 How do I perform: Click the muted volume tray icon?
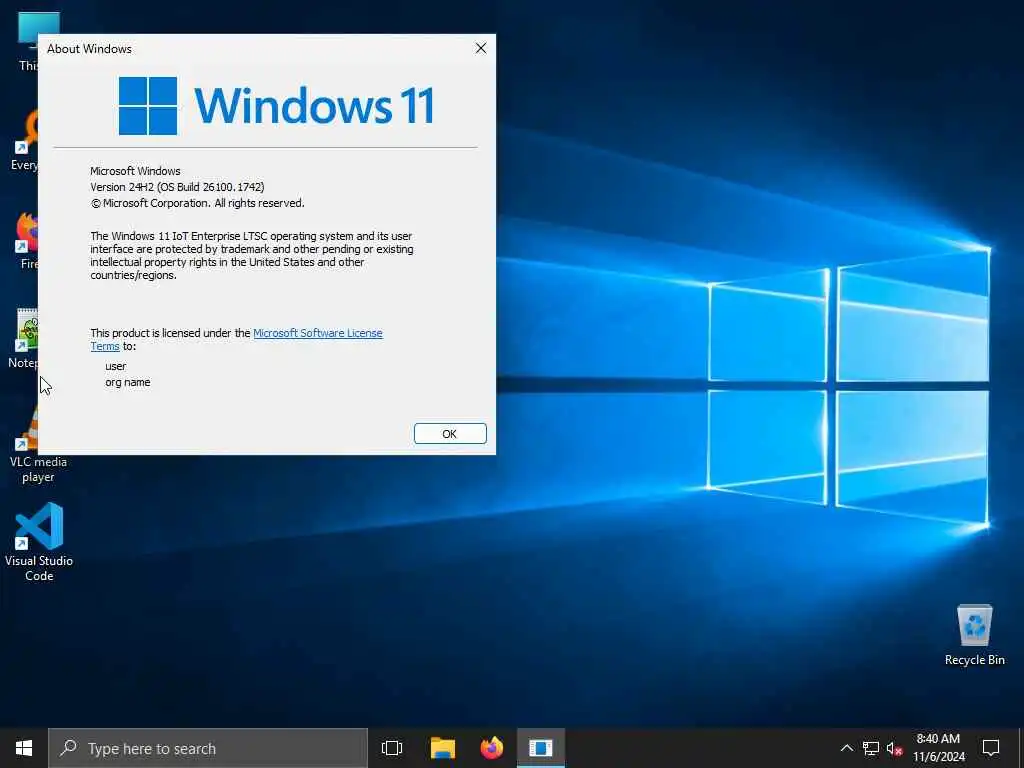(894, 748)
